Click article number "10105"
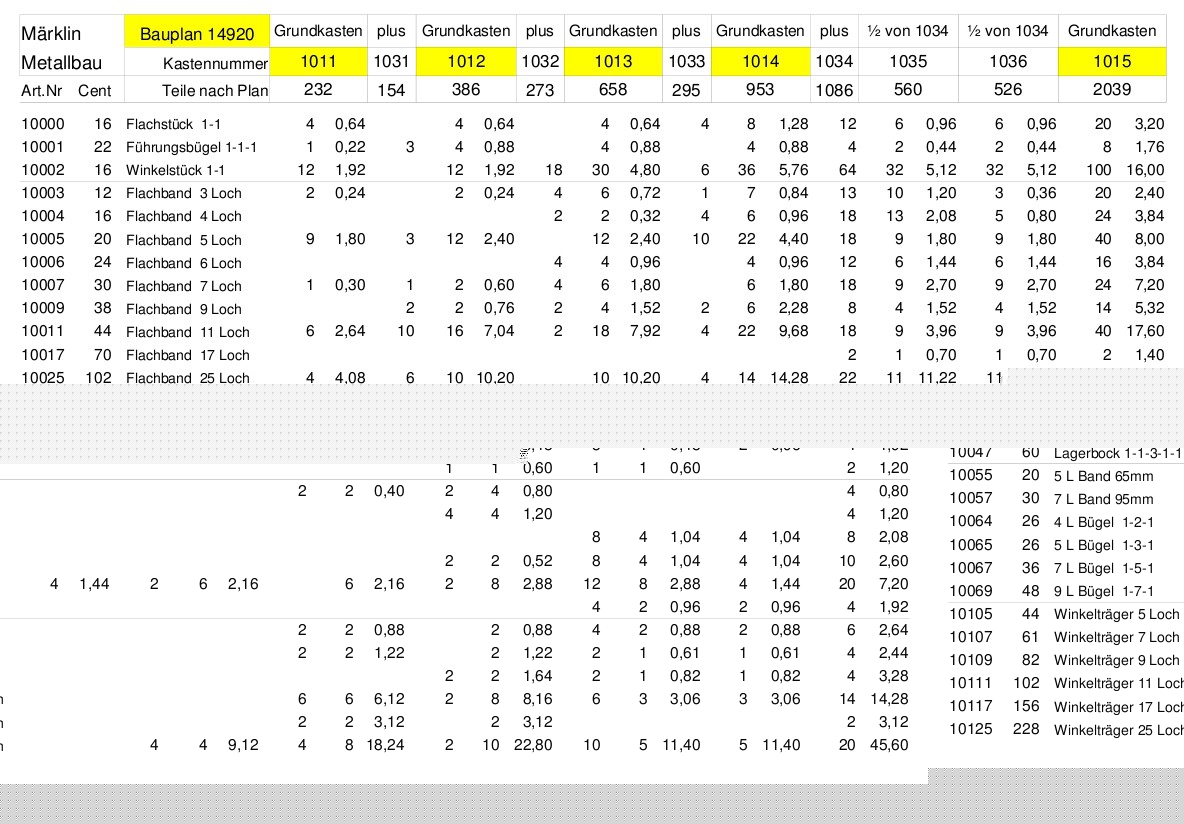Viewport: 1184px width, 824px height. (971, 614)
